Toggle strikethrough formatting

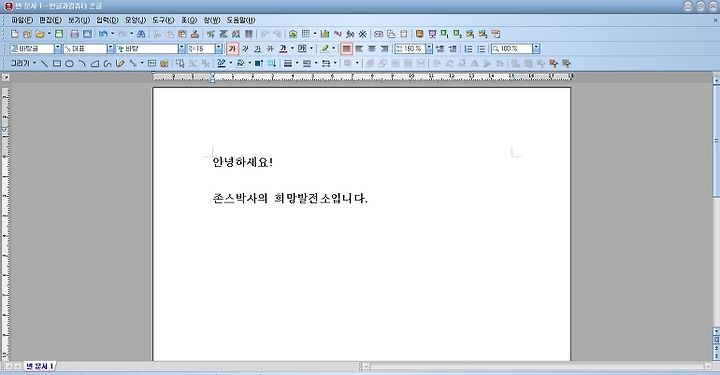270,49
